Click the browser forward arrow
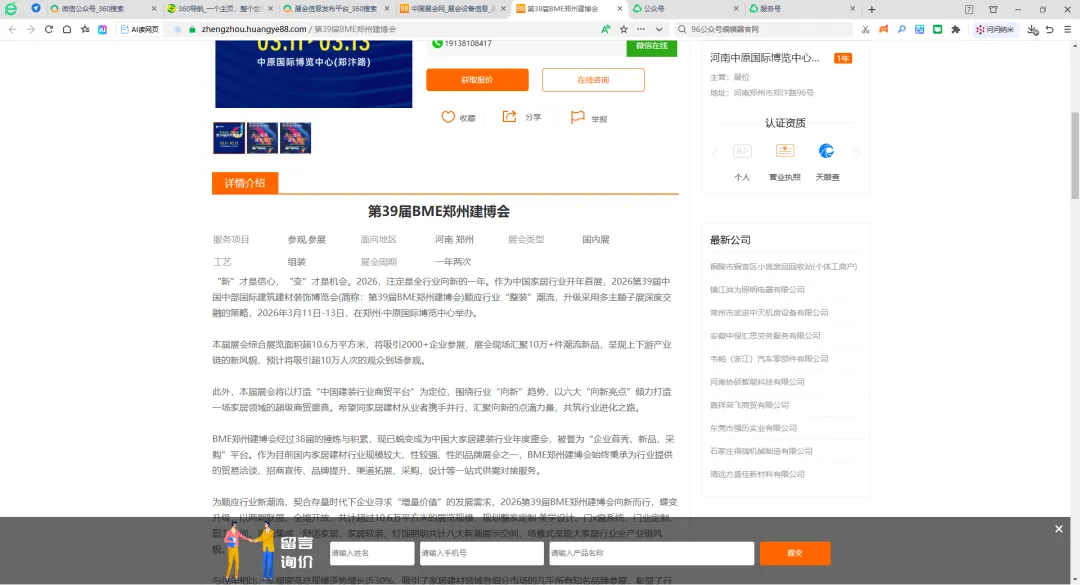Screen dimensions: 1080x585 [30, 30]
